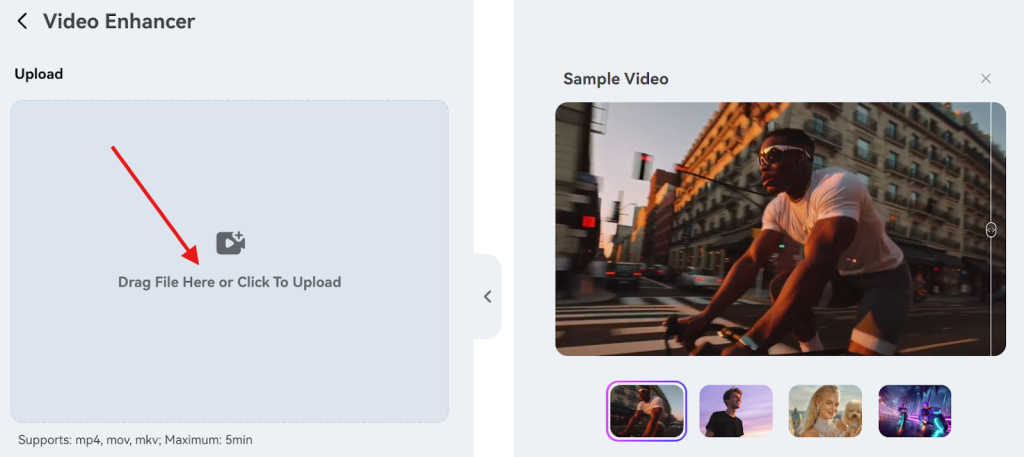Screen dimensions: 1024x457
Task: Click the video camera plus upload icon
Action: coord(230,242)
